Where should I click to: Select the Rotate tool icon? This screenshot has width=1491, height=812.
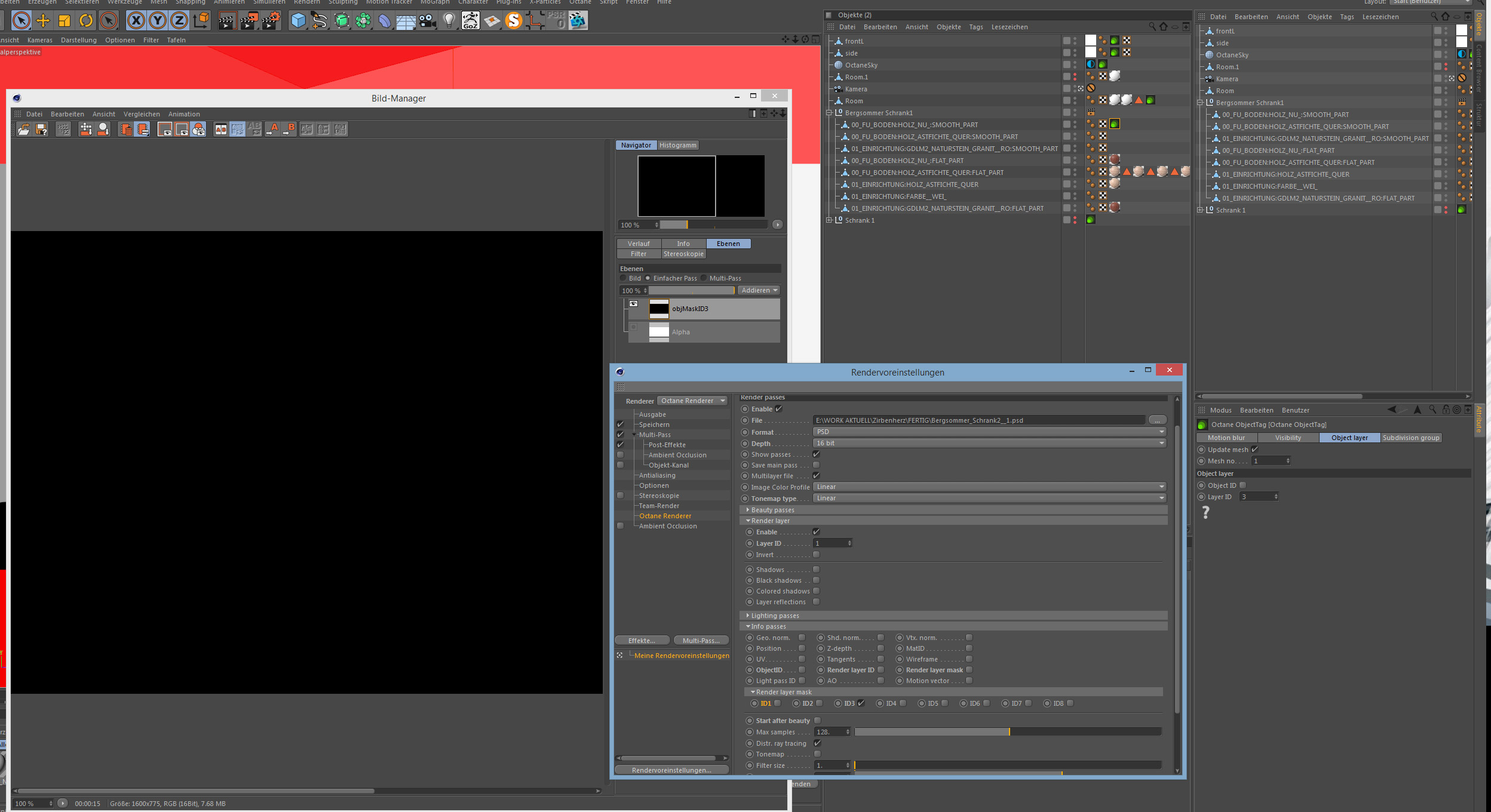click(x=87, y=21)
